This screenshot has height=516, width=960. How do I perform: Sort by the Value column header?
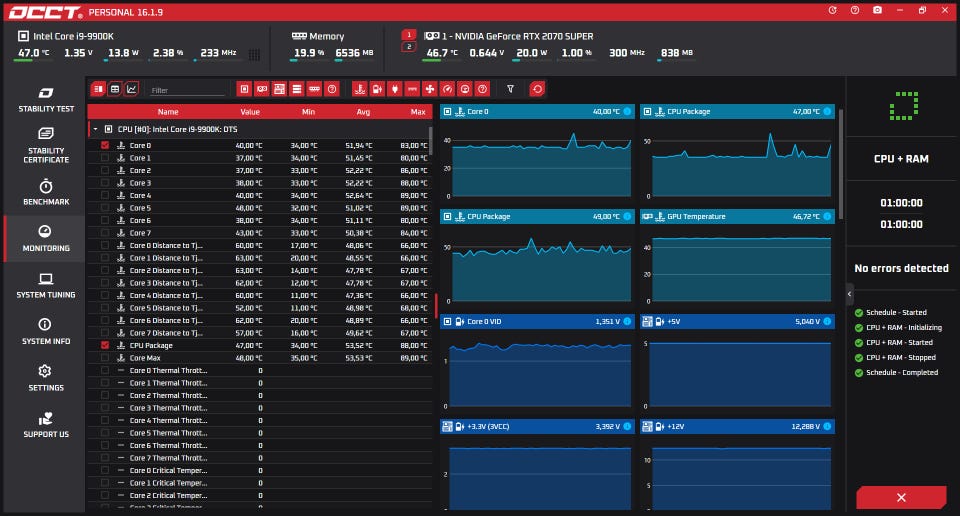250,112
